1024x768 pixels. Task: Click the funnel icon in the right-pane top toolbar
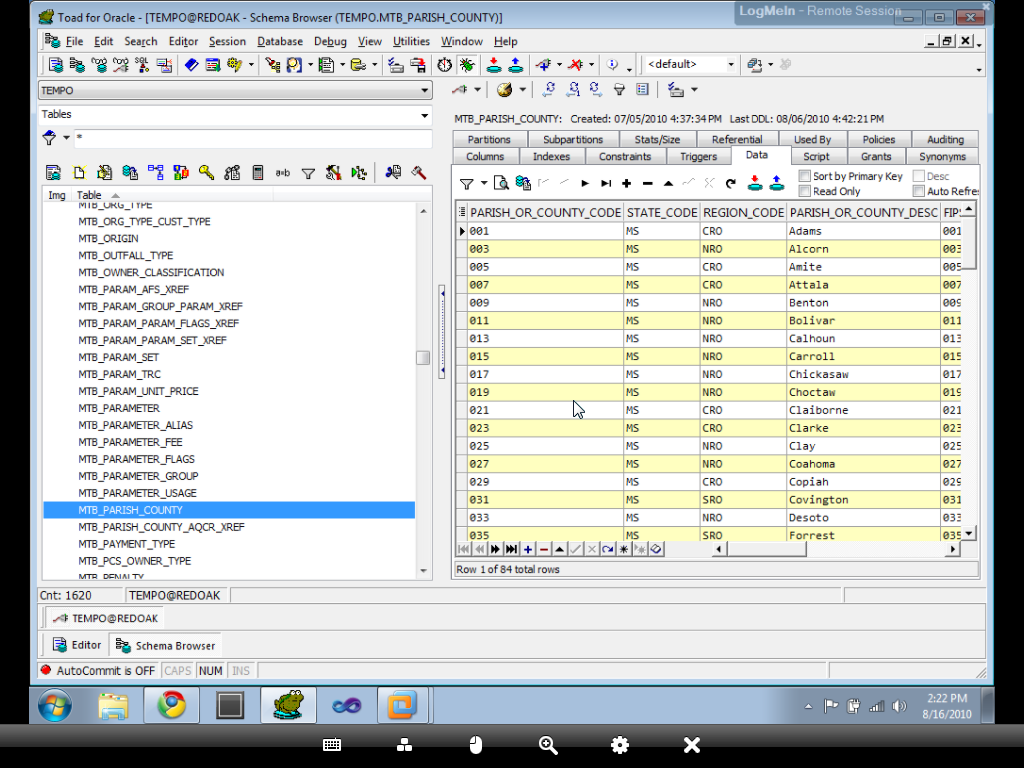click(619, 90)
